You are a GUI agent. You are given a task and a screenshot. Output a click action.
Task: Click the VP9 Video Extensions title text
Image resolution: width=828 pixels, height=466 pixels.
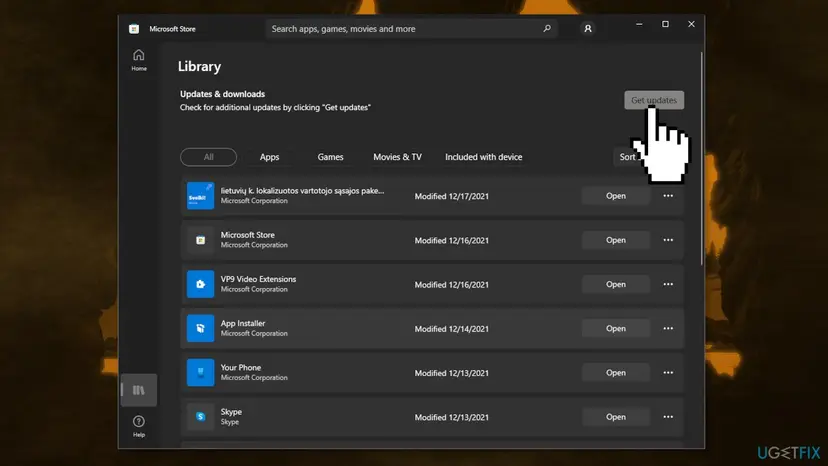tap(258, 279)
